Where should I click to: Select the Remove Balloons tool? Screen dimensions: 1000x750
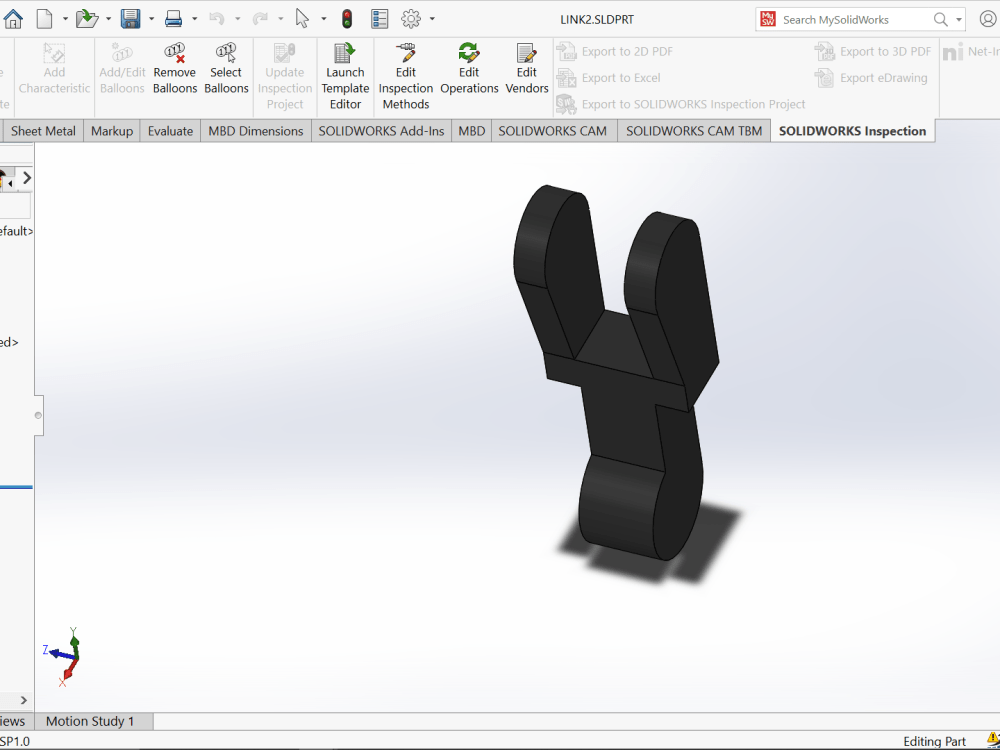(174, 72)
